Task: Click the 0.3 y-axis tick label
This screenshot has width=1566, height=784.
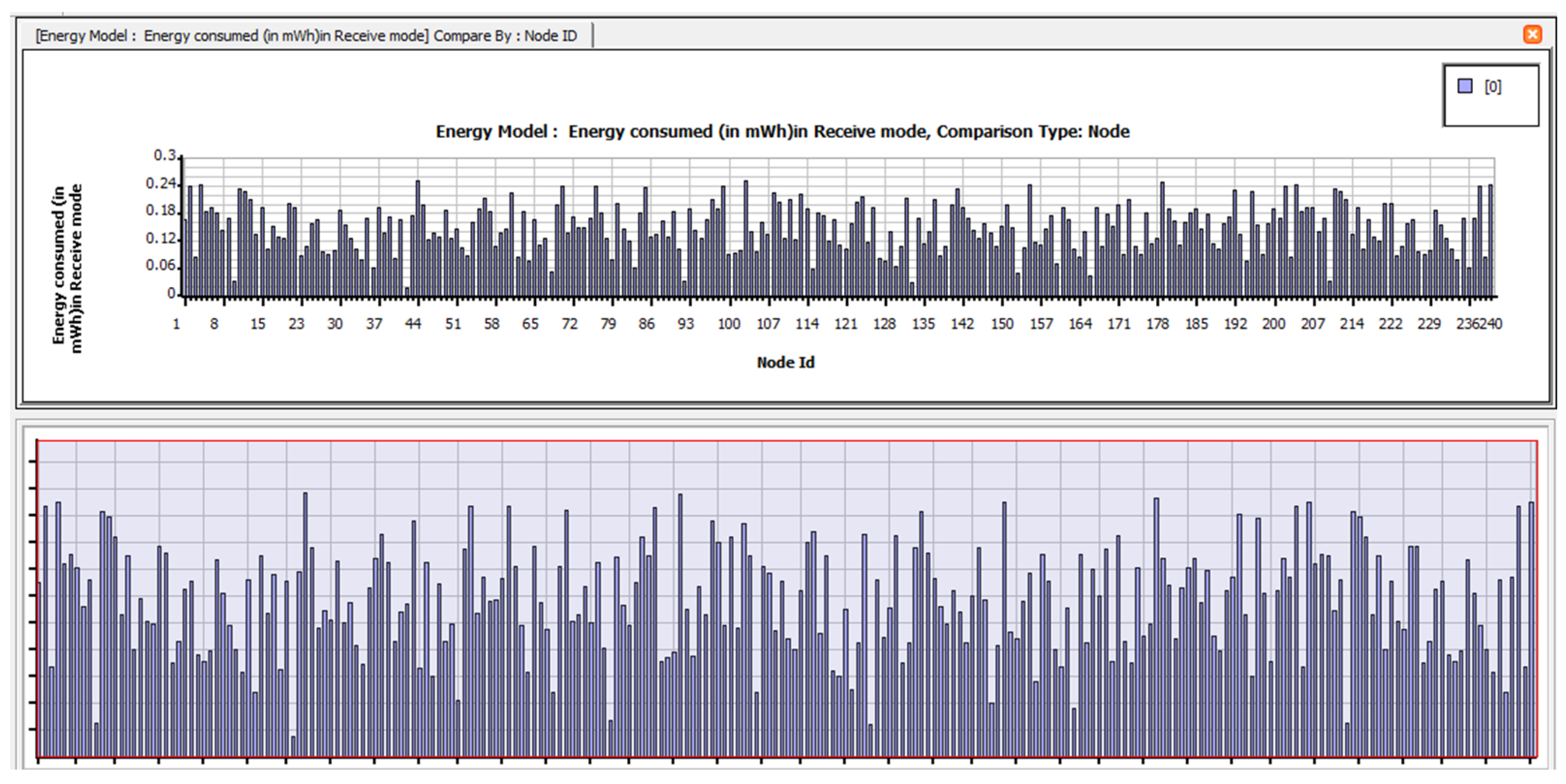Action: tap(164, 155)
